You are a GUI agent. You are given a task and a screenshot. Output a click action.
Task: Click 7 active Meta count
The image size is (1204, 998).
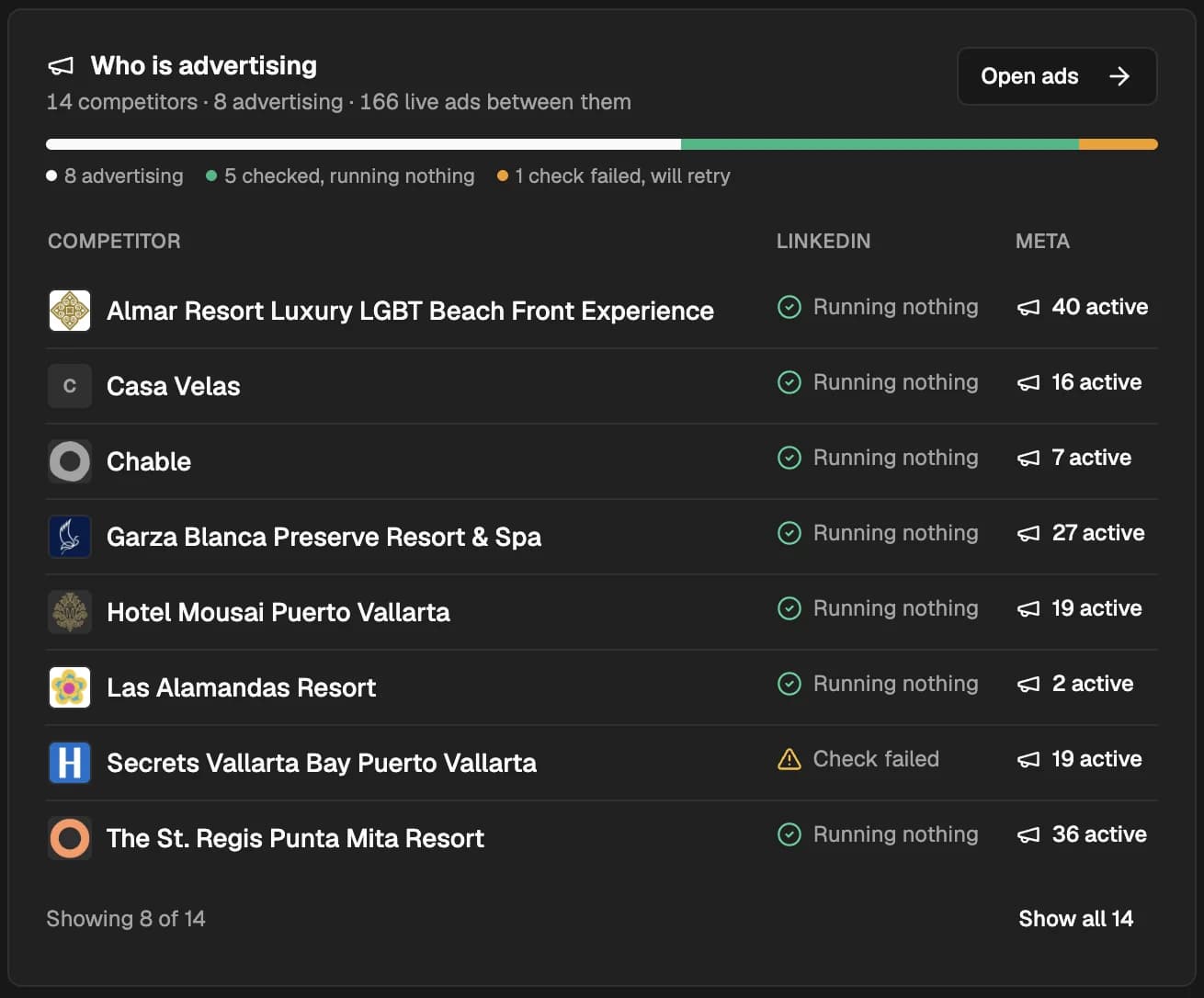pos(1092,458)
